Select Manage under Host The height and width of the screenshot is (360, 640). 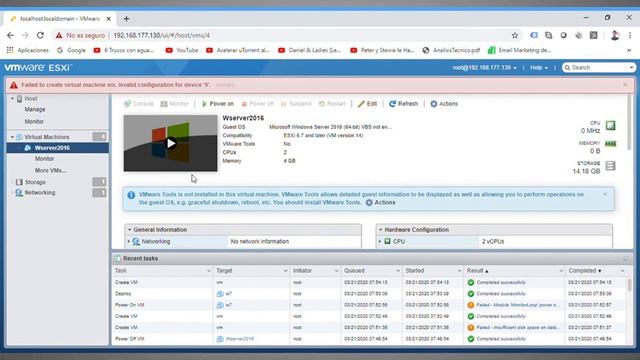pyautogui.click(x=35, y=109)
